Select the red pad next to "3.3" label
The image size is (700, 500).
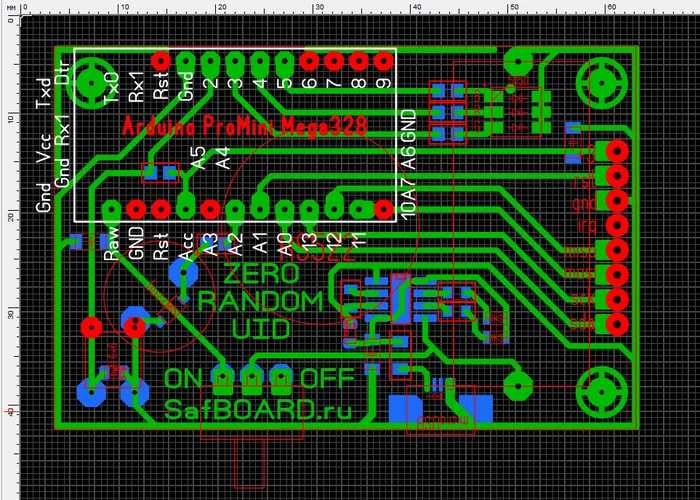coord(617,152)
